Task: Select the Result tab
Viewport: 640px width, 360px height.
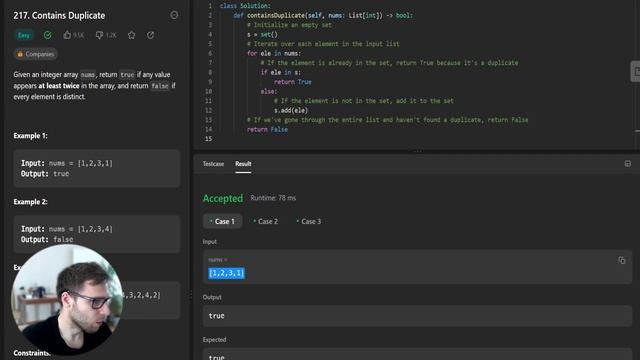Action: [243, 164]
